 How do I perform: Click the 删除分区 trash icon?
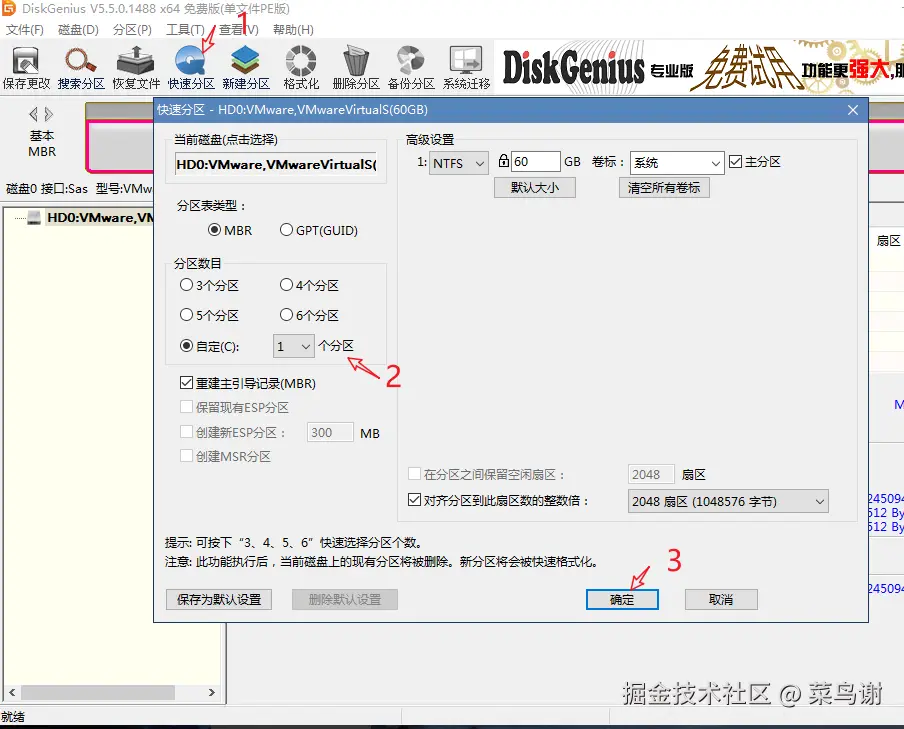click(x=356, y=67)
